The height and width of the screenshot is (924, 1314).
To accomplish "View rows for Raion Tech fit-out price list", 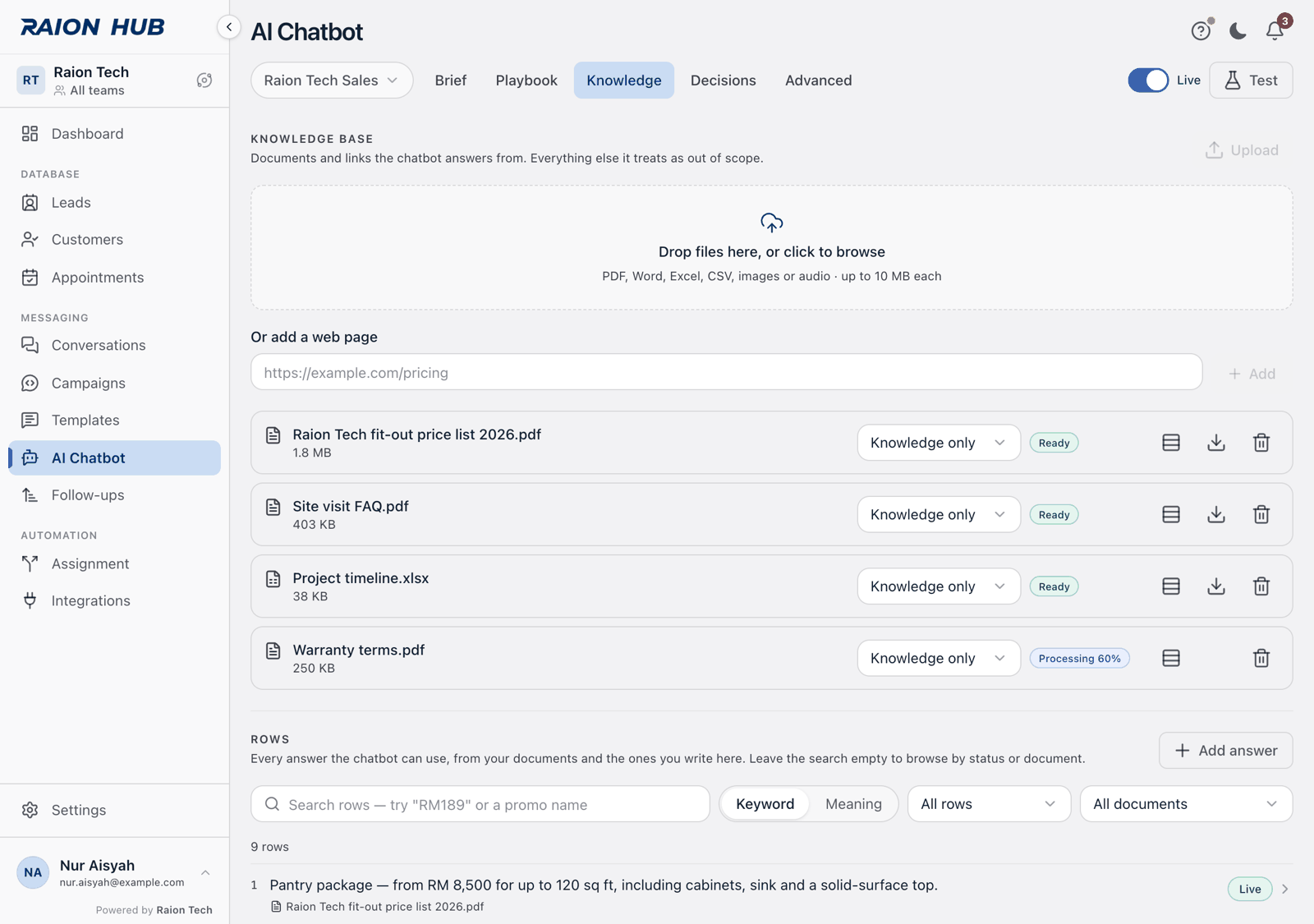I will coord(1171,443).
